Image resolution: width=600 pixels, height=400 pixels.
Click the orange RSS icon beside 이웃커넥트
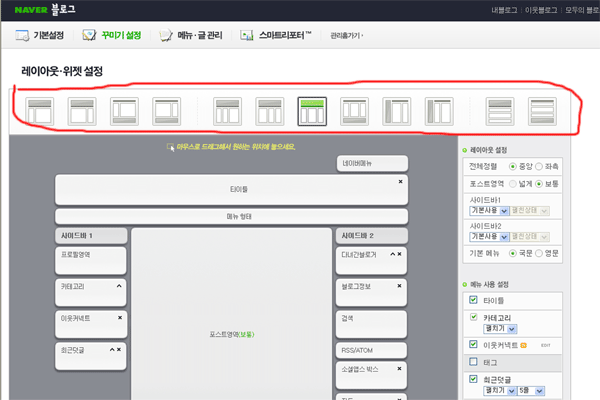pyautogui.click(x=523, y=345)
